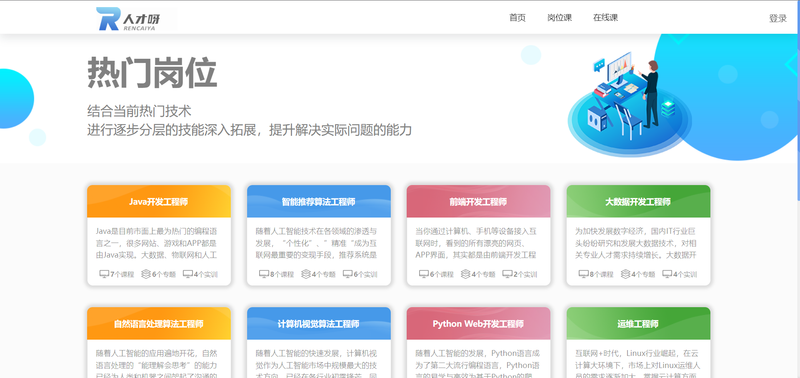Open the 前端开发工程师 card header
This screenshot has height=378, width=800.
478,201
